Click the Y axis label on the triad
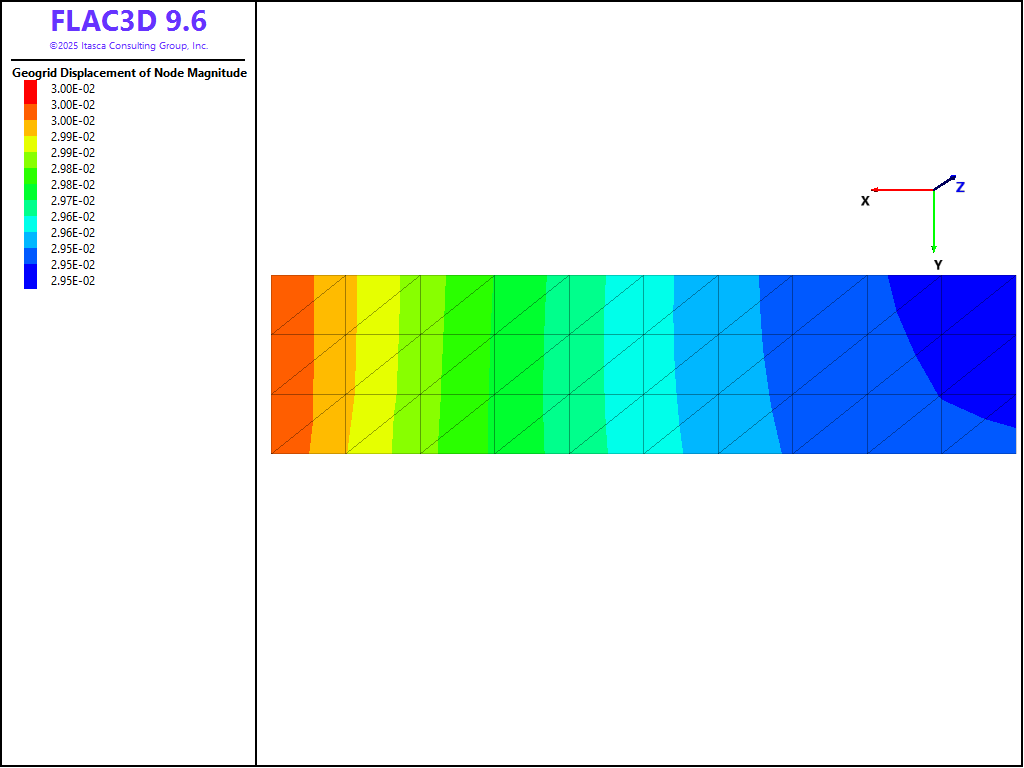1024x768 pixels. [x=938, y=265]
